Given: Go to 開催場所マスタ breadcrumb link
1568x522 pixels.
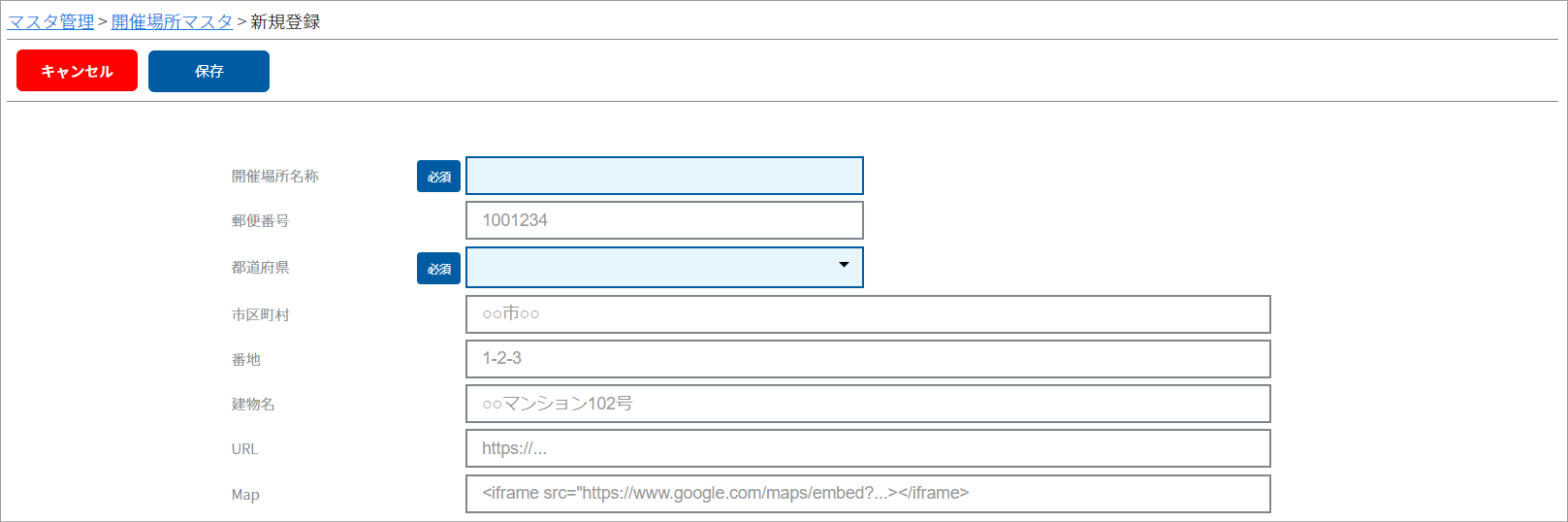Looking at the screenshot, I should click(172, 21).
